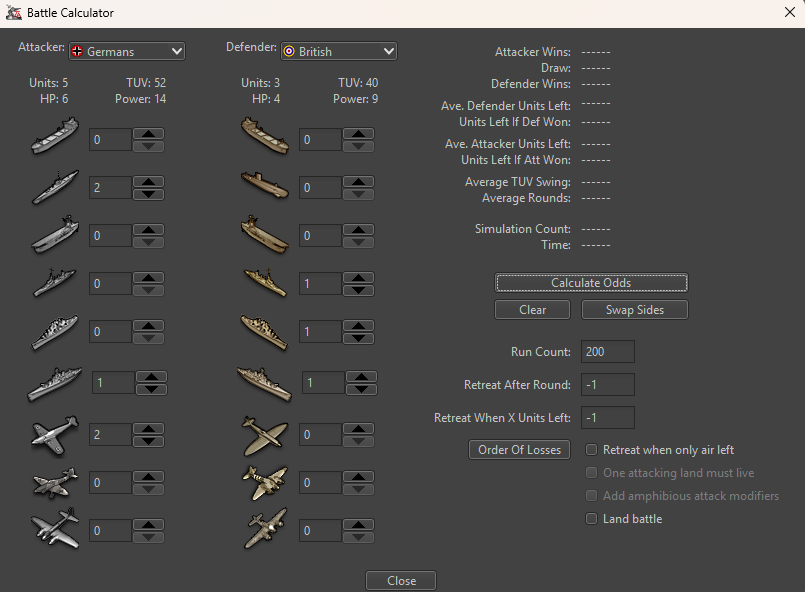Open the Defender nation dropdown
Screen dimensions: 805x592
click(338, 51)
